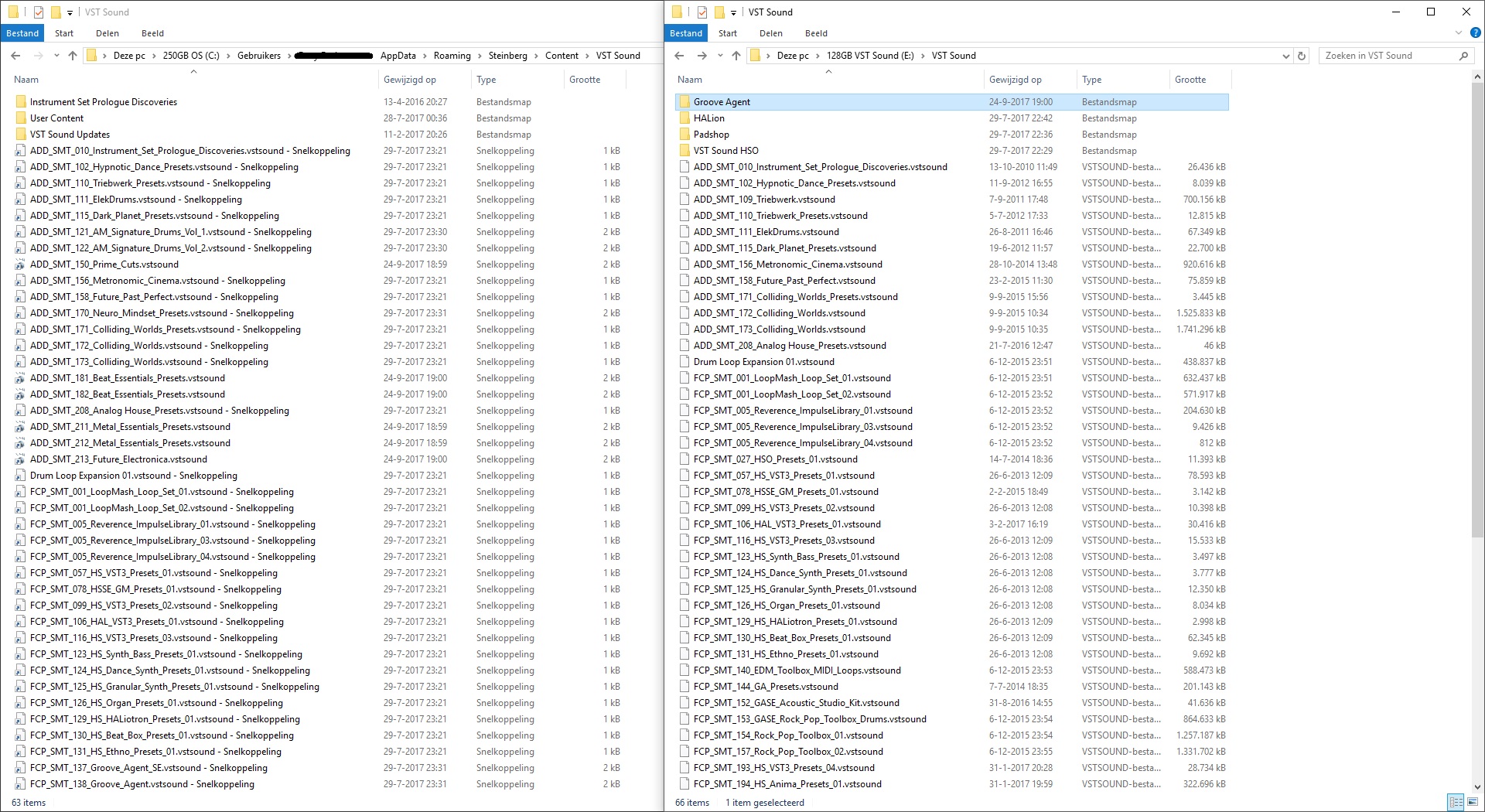The image size is (1485, 812).
Task: Open Quick Access Toolbar dropdown in left window
Action: click(x=70, y=12)
